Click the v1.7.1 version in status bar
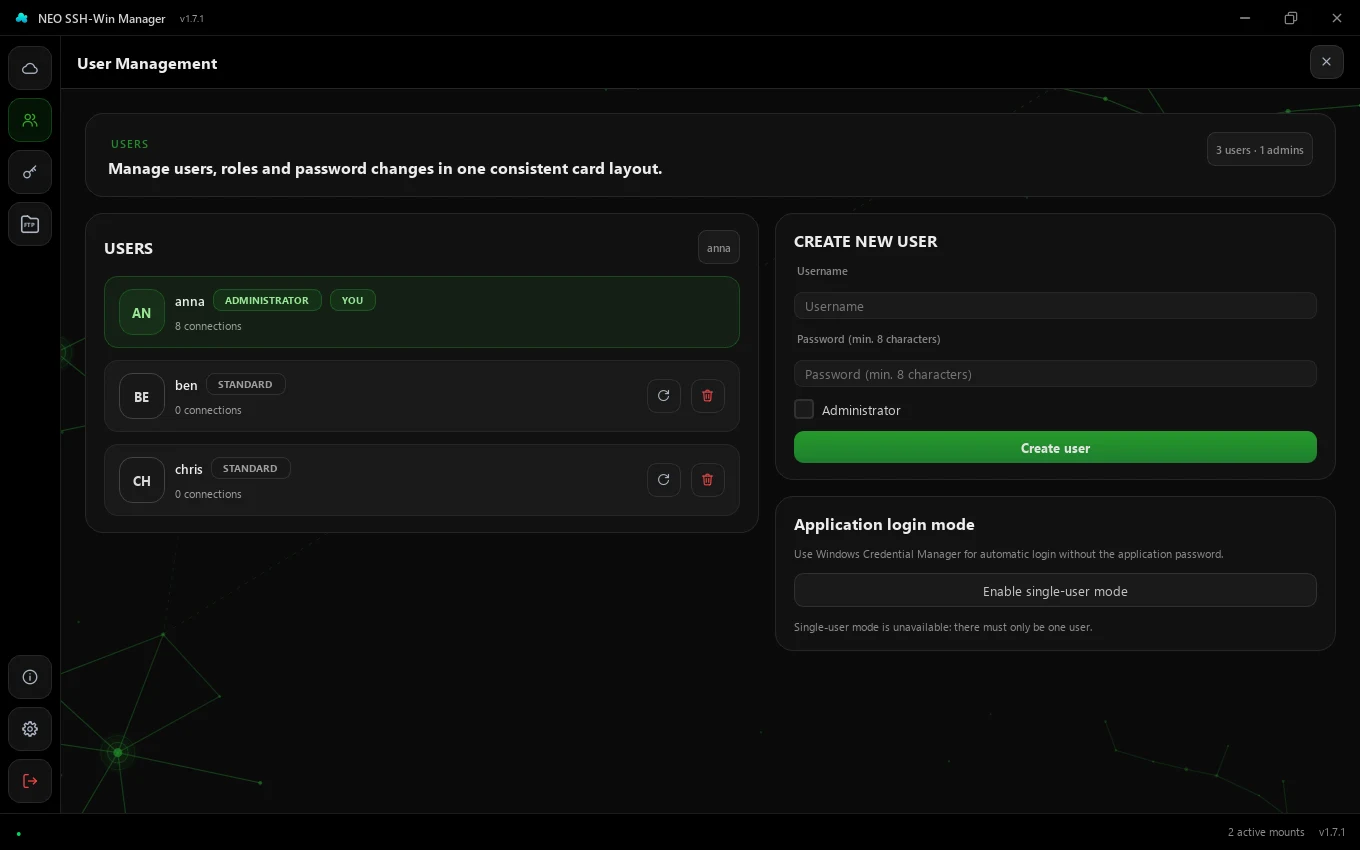The image size is (1360, 850). point(1332,832)
